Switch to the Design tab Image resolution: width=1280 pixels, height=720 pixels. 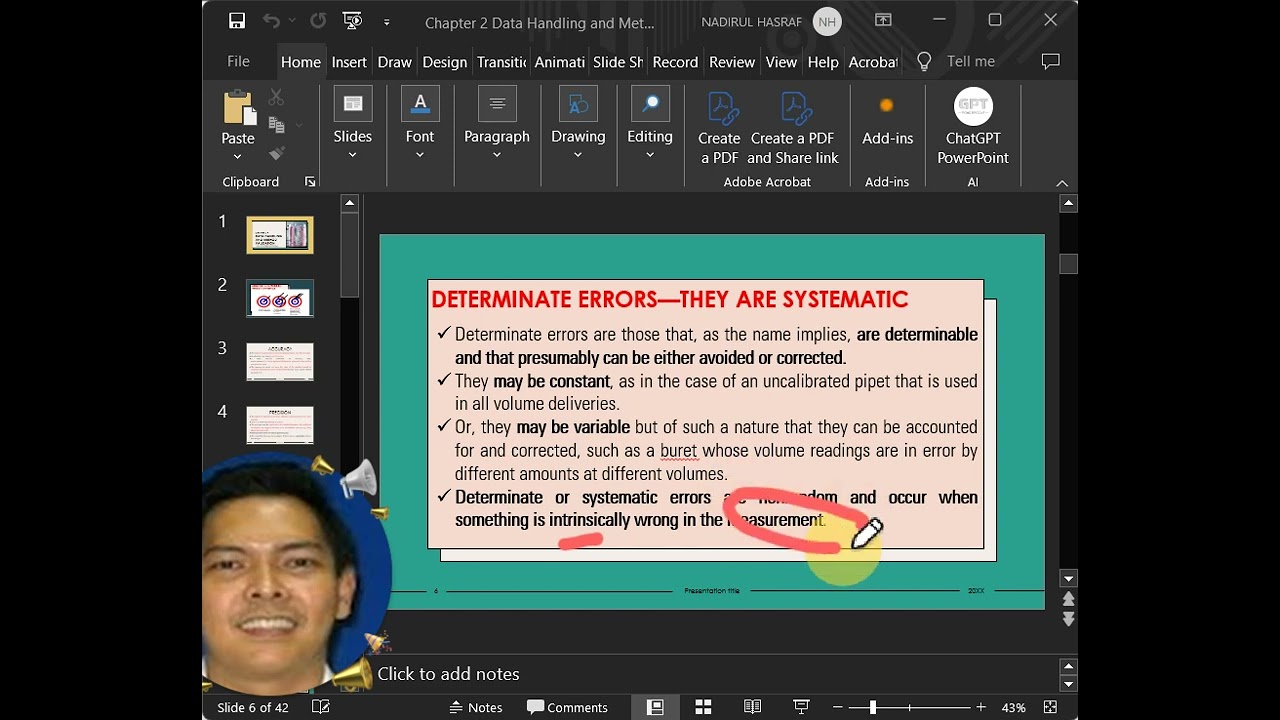tap(444, 62)
